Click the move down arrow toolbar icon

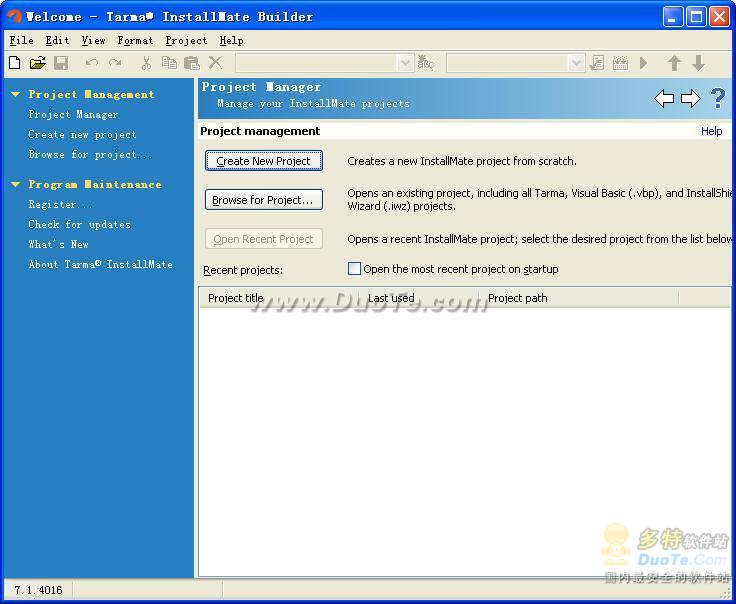698,63
